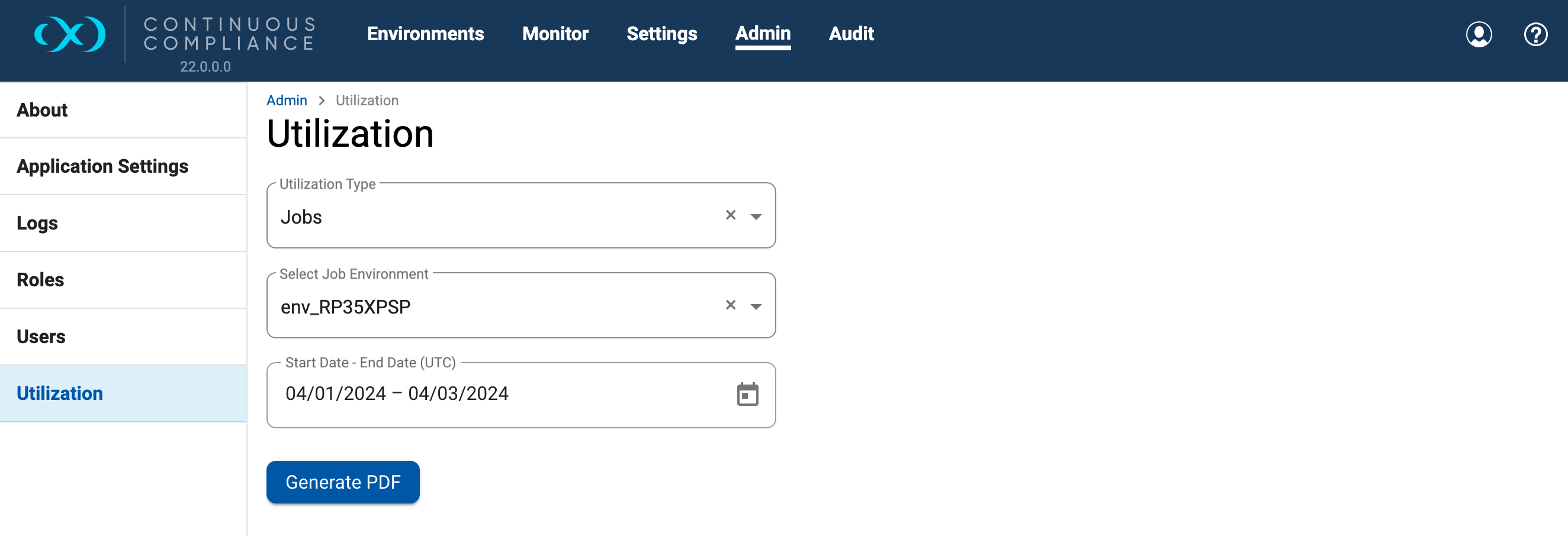
Task: Open Logs from the sidebar
Action: pyautogui.click(x=37, y=223)
